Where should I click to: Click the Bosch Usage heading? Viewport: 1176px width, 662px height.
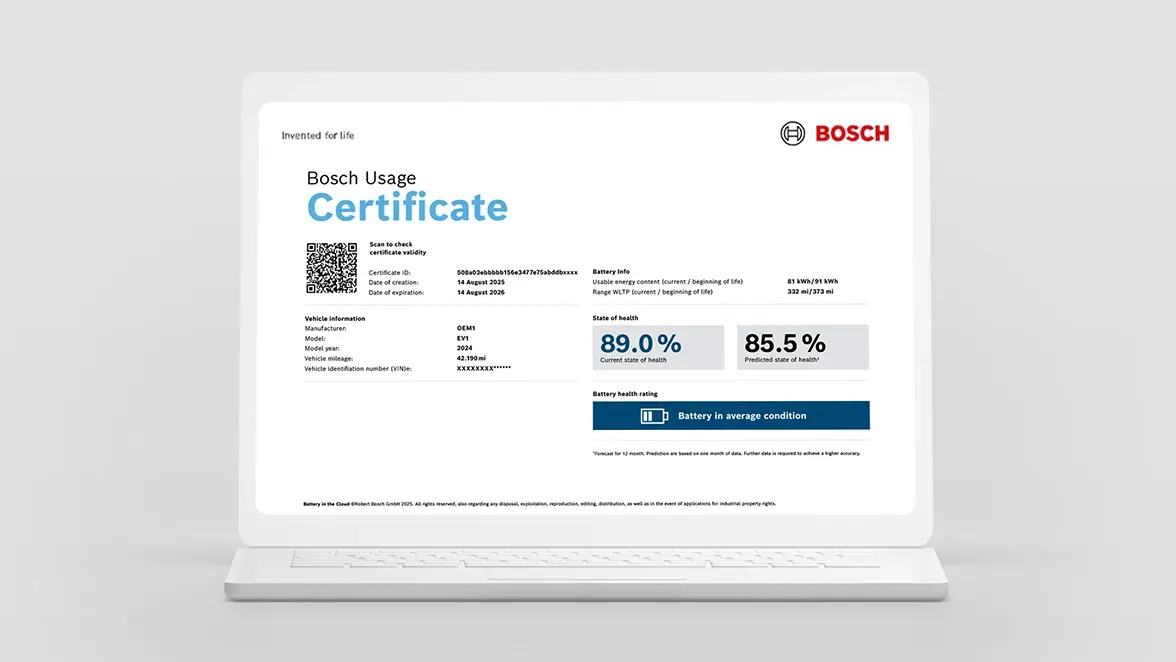click(x=361, y=178)
